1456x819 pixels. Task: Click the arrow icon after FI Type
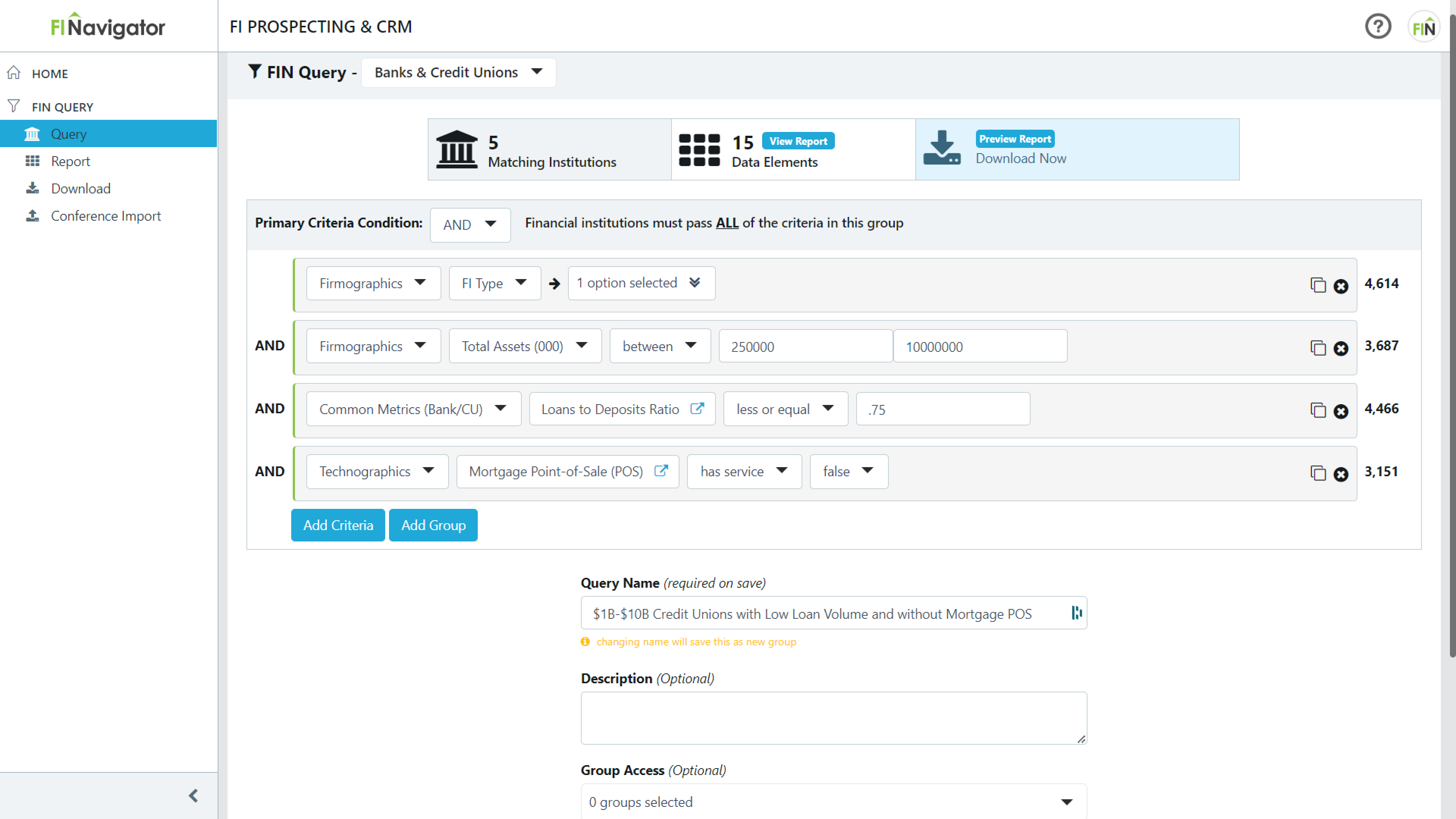click(x=554, y=284)
